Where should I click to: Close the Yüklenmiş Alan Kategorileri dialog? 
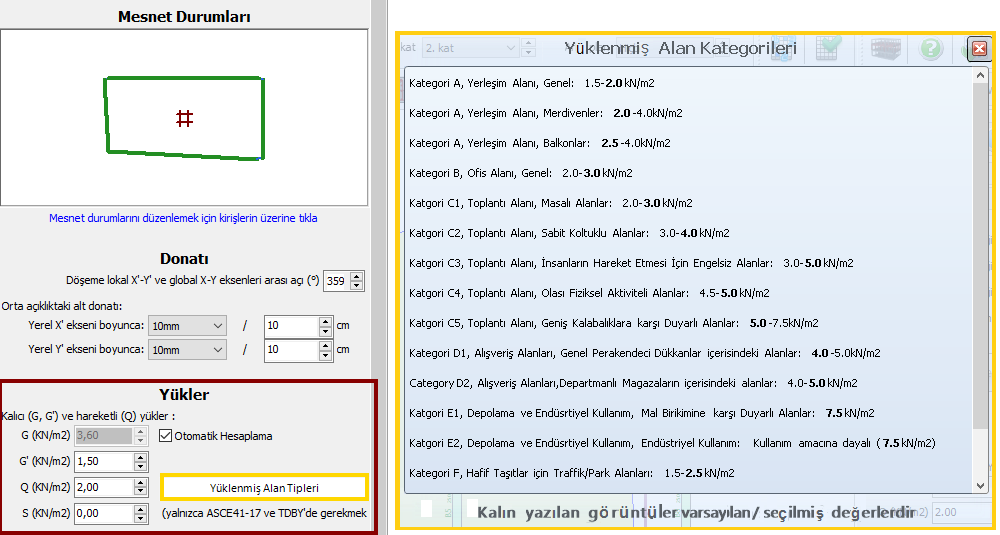coord(979,48)
